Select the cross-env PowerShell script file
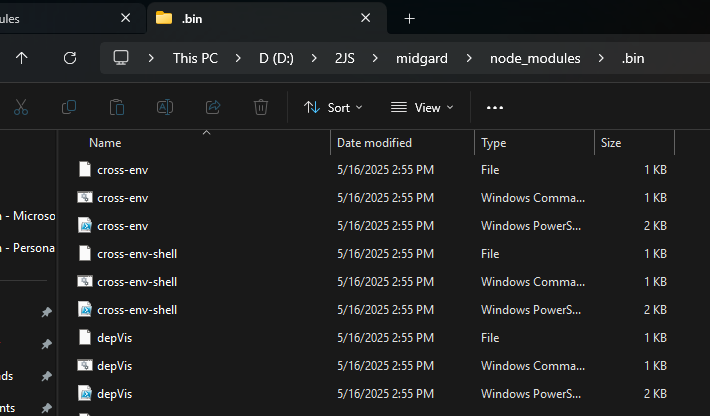The width and height of the screenshot is (710, 416). (x=123, y=226)
